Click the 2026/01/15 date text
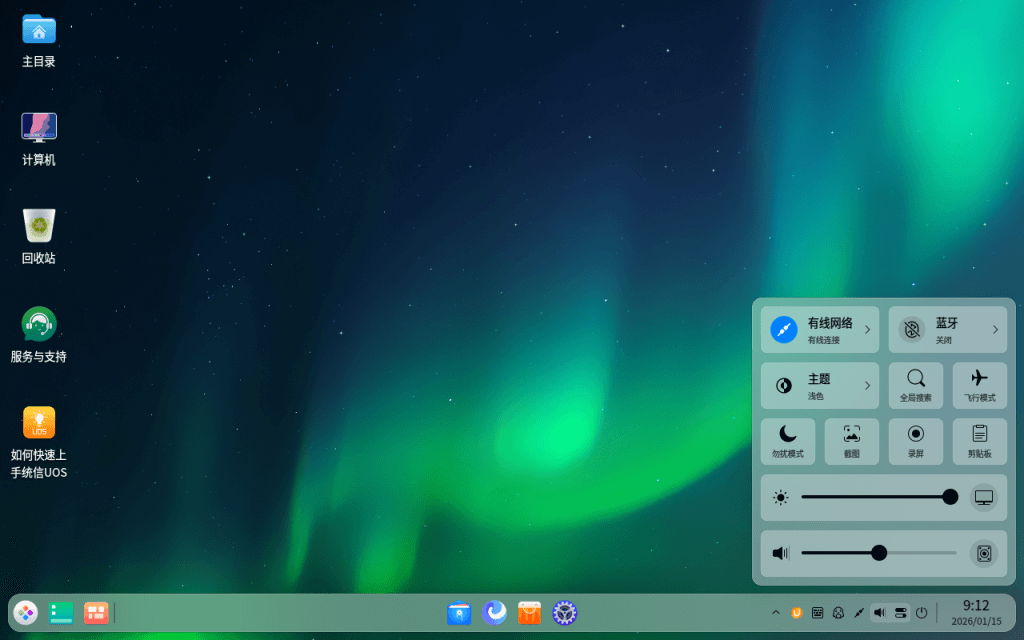The height and width of the screenshot is (640, 1024). point(976,622)
